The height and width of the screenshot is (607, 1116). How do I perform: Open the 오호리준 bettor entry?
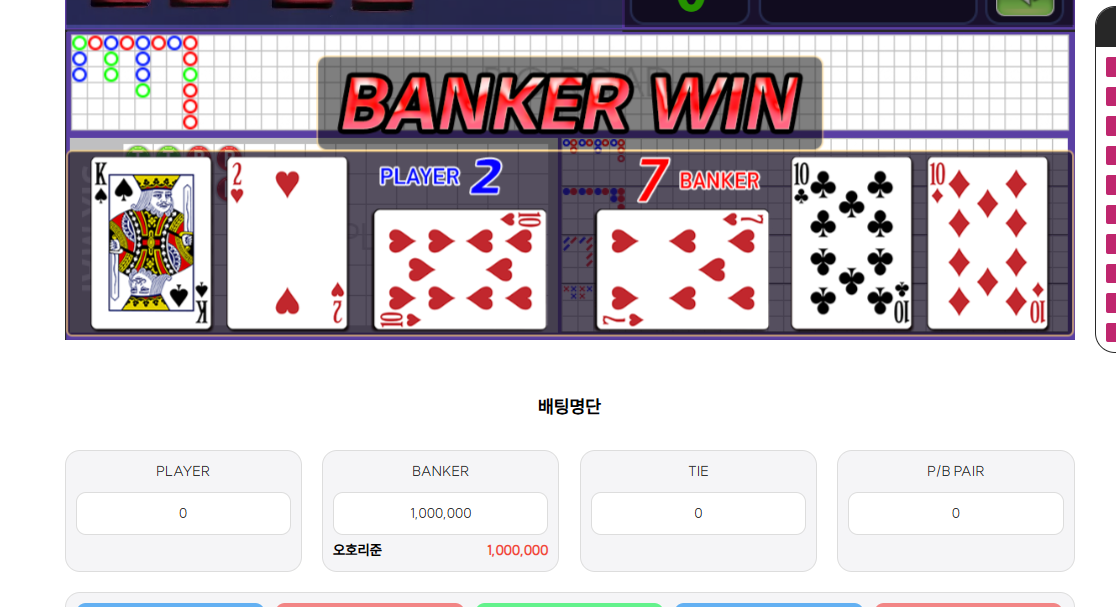(x=357, y=550)
